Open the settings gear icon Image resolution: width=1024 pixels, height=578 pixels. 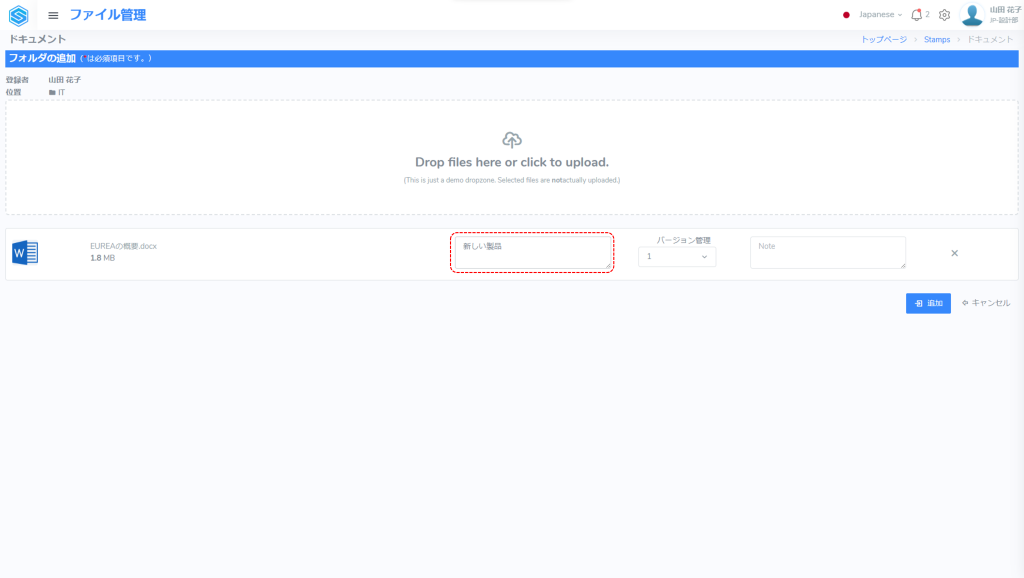(944, 15)
